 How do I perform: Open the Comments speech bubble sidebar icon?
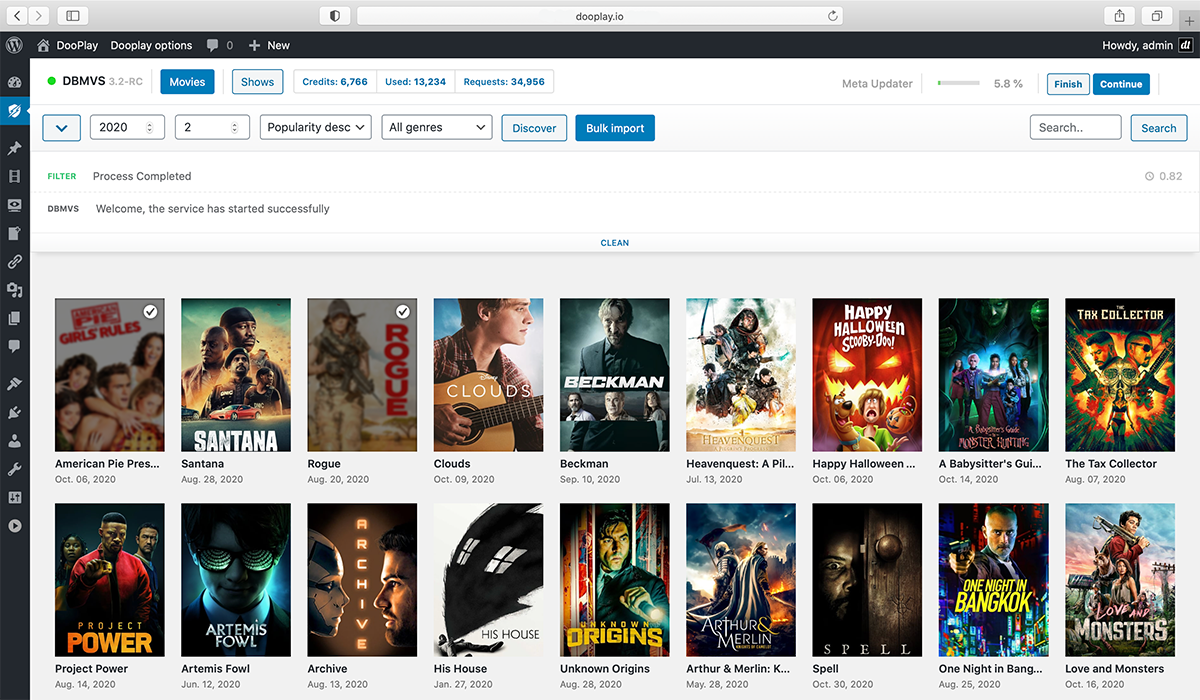(x=14, y=347)
